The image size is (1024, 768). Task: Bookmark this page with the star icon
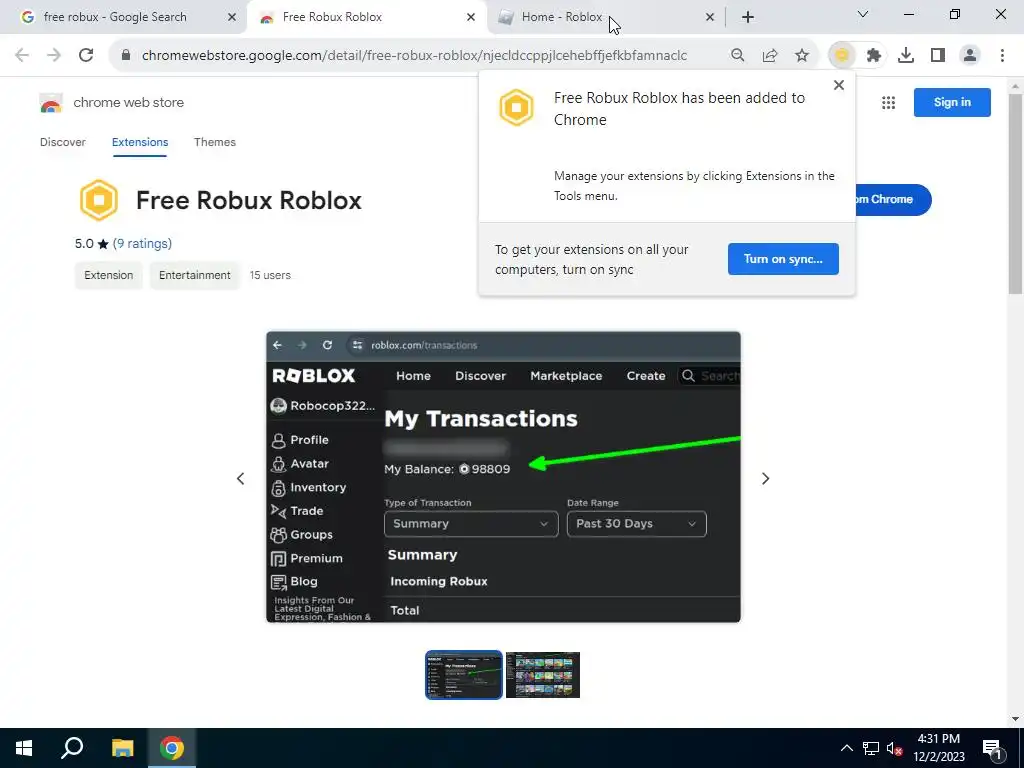pos(802,56)
